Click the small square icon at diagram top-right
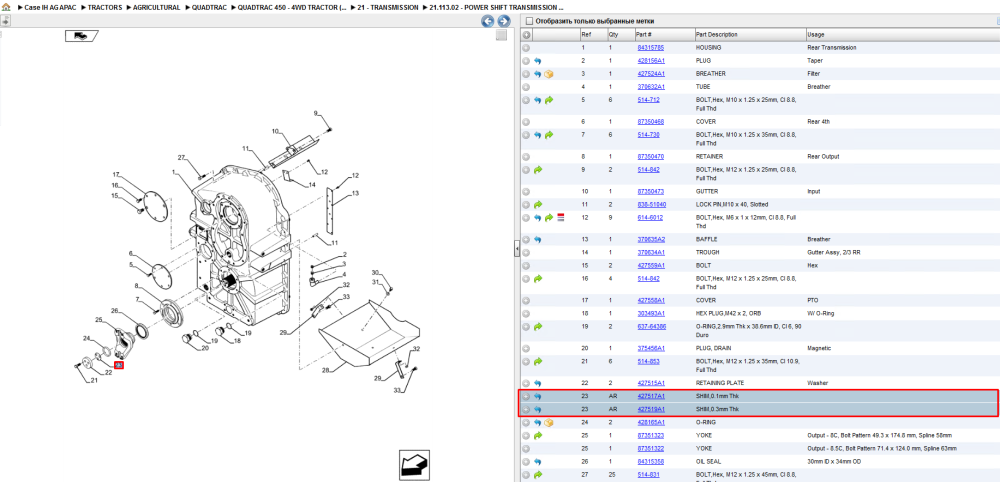Screen dimensions: 1000x482 (501, 36)
